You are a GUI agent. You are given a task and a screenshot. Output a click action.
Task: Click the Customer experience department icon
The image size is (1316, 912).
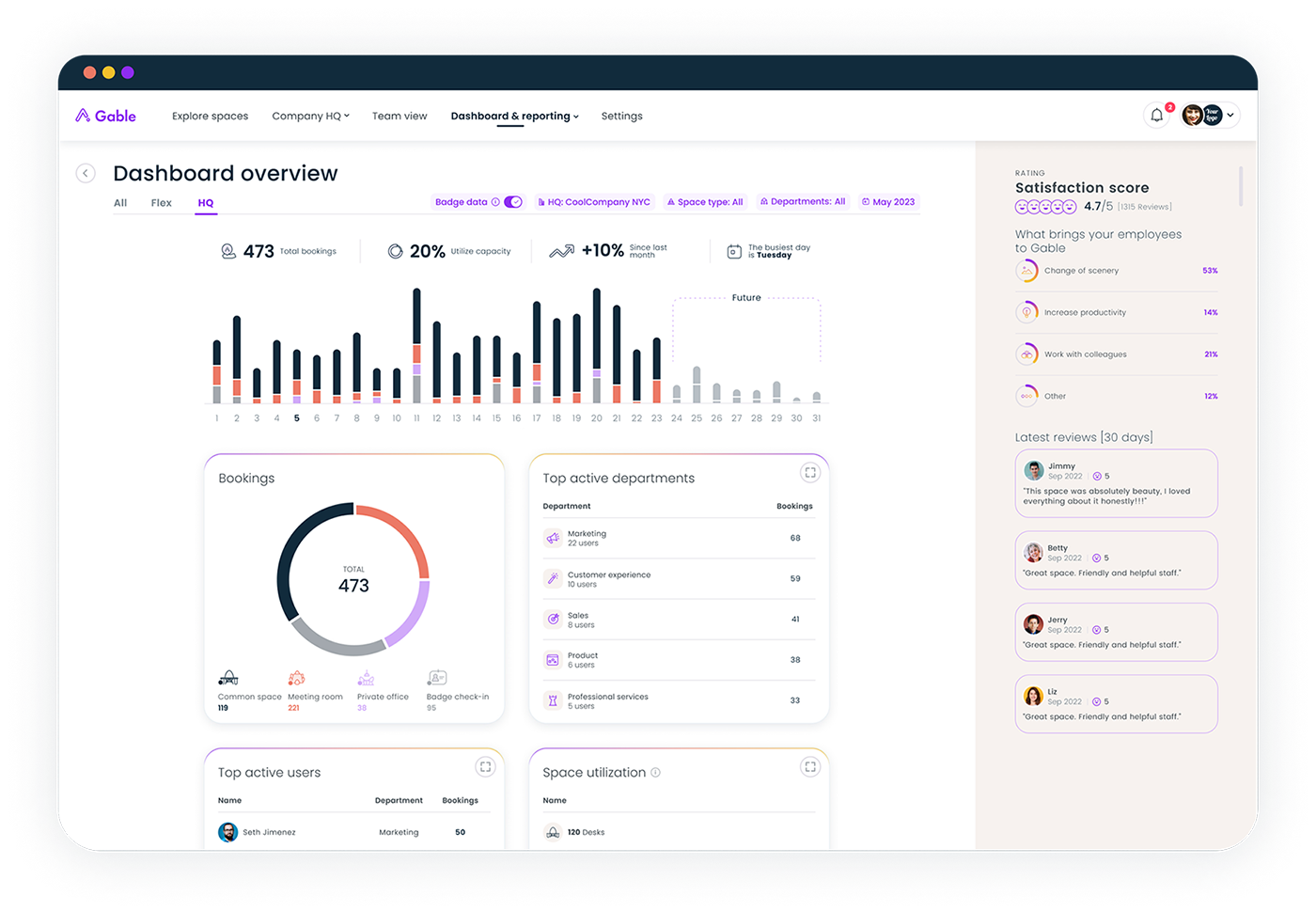pos(553,579)
